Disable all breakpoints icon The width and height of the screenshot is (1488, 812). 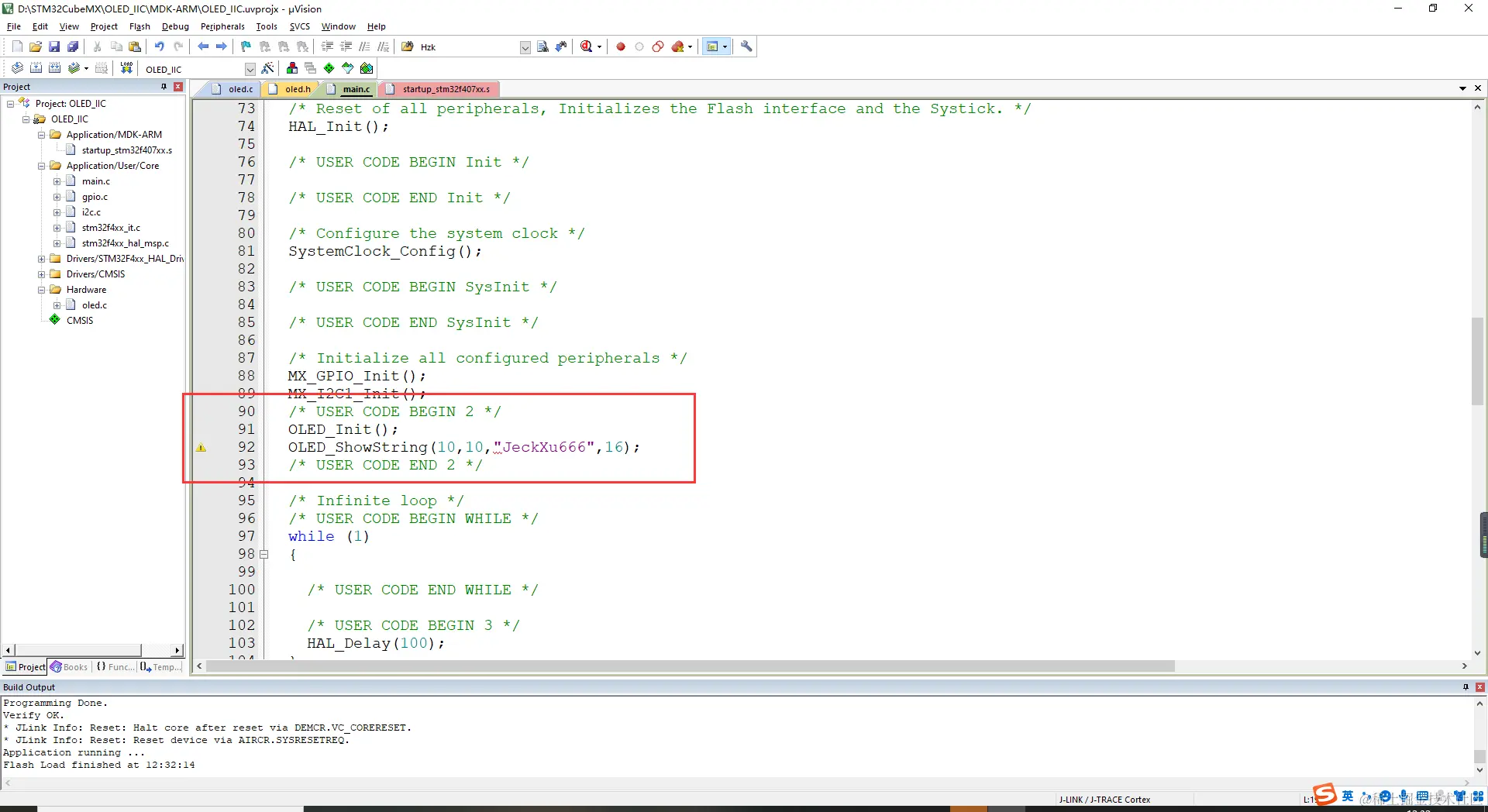coord(658,46)
